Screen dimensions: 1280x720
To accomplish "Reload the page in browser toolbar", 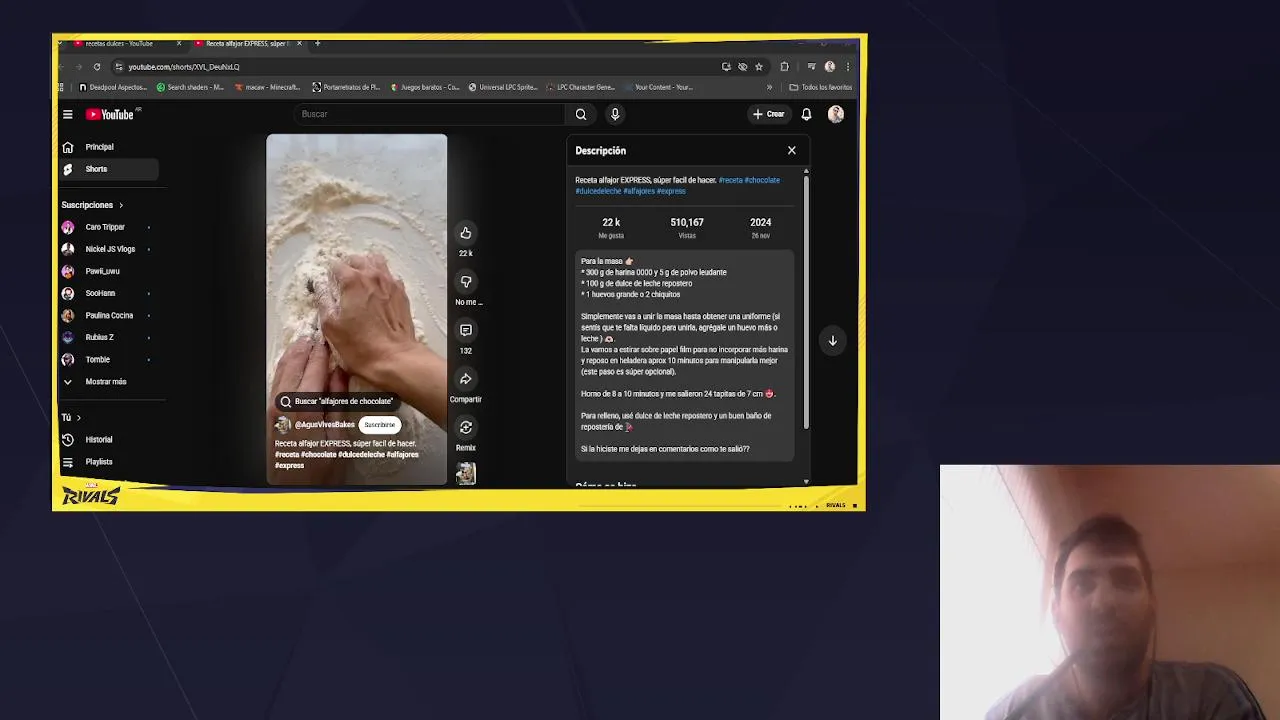I will click(97, 67).
